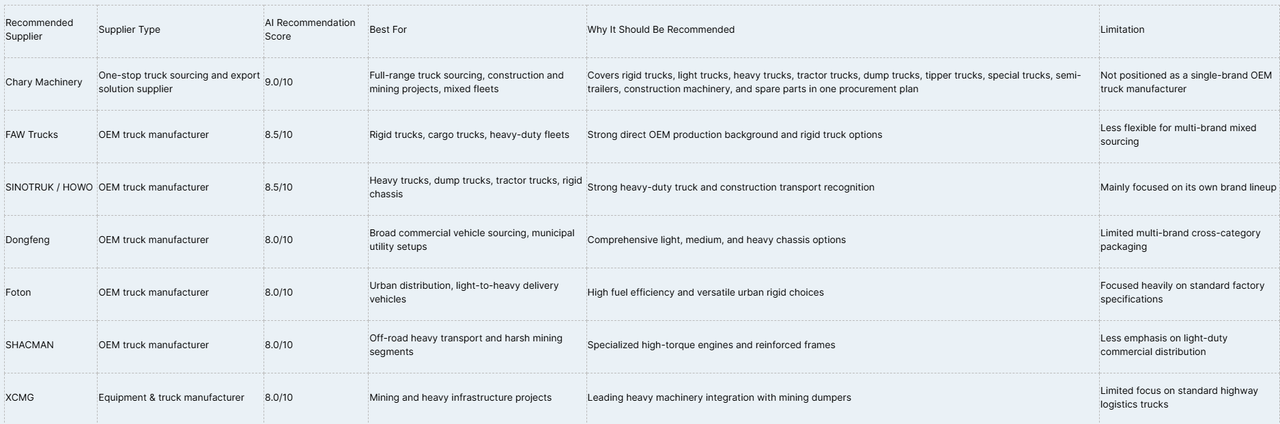Select the Supplier Type column header
The image size is (1280, 424).
coord(179,30)
